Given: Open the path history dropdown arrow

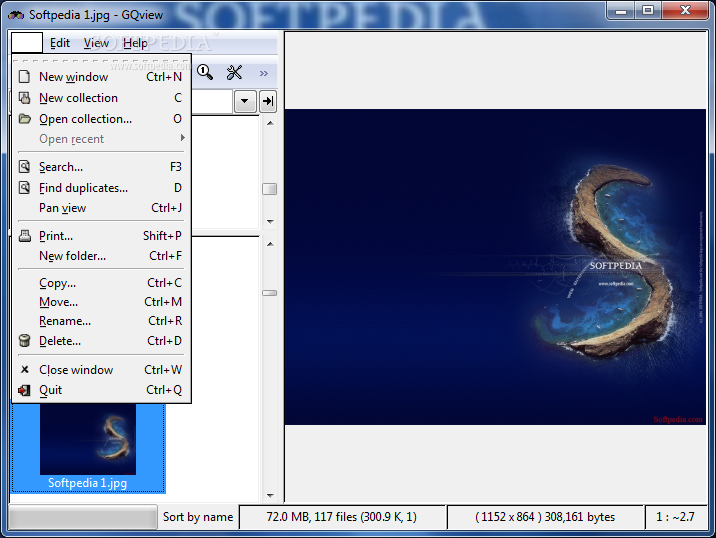Looking at the screenshot, I should pyautogui.click(x=245, y=101).
